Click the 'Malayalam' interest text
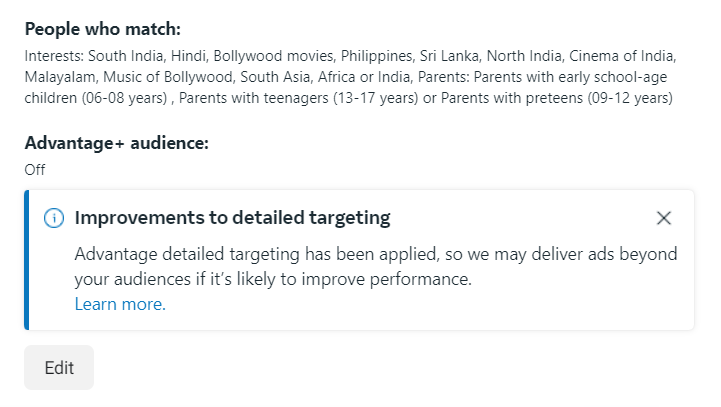Viewport: 721px width, 407px height. pyautogui.click(x=56, y=76)
